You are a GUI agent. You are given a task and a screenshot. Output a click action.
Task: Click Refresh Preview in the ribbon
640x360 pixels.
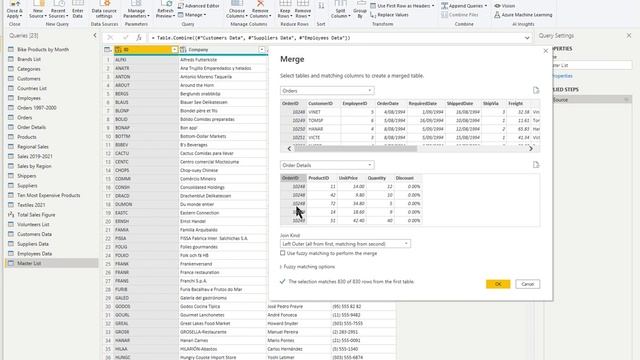(165, 9)
